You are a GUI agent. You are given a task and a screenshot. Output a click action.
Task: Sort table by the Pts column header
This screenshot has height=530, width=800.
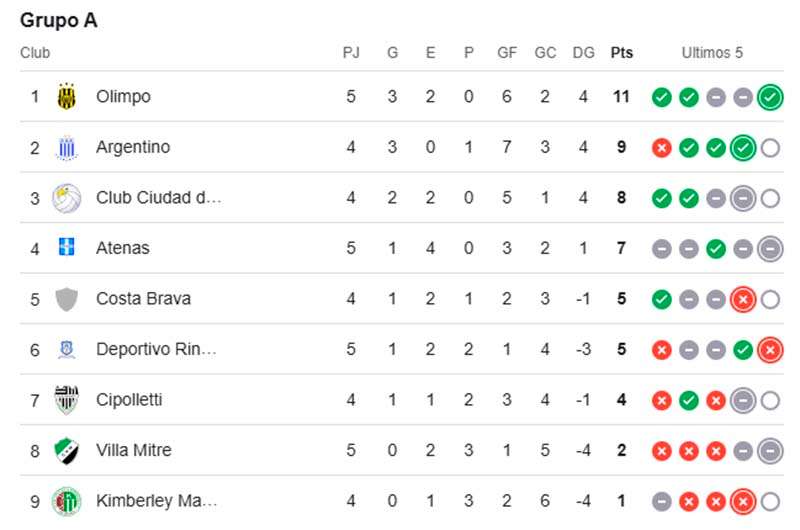tap(621, 53)
